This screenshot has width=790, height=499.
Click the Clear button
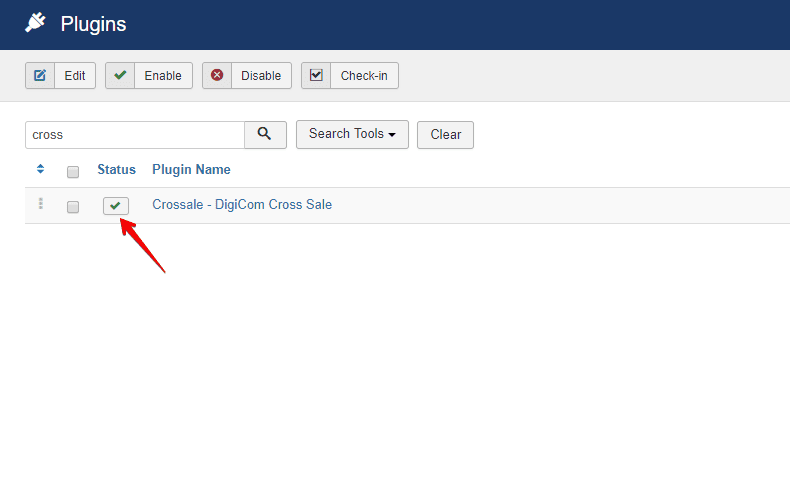point(445,135)
